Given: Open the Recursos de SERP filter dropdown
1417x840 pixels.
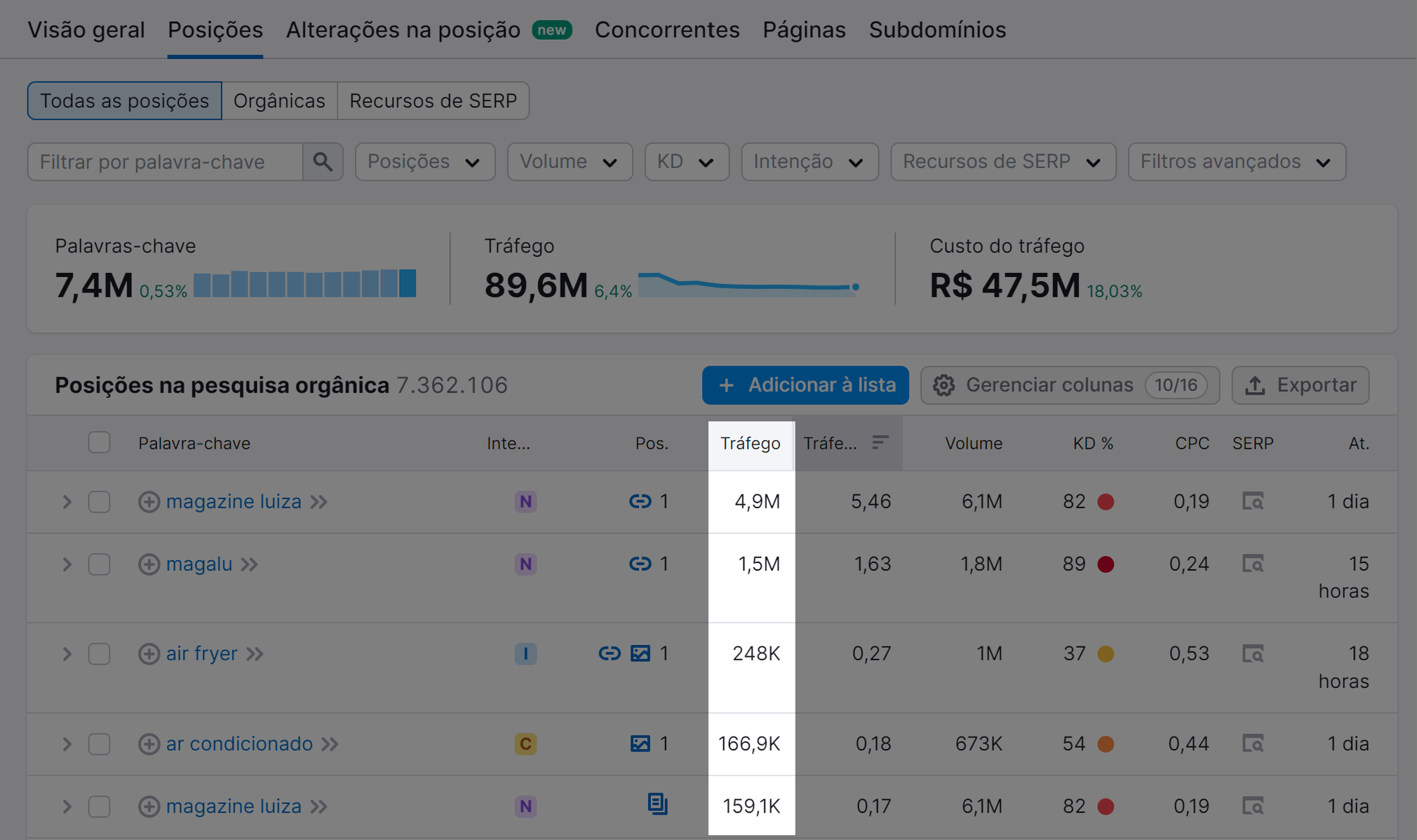Looking at the screenshot, I should pyautogui.click(x=1003, y=162).
